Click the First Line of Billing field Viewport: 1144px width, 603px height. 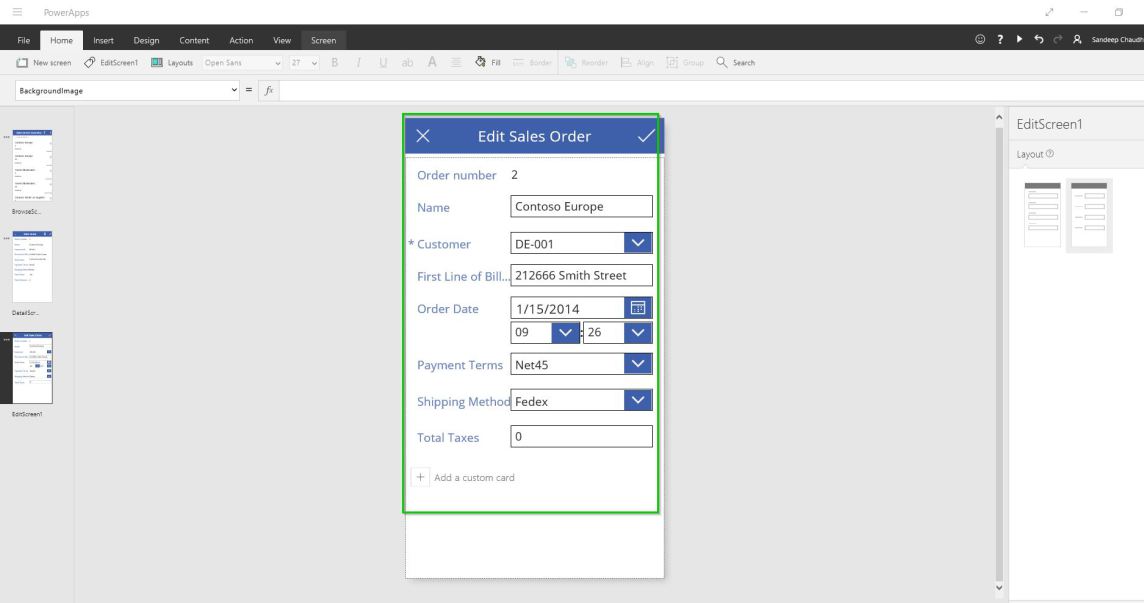click(581, 275)
